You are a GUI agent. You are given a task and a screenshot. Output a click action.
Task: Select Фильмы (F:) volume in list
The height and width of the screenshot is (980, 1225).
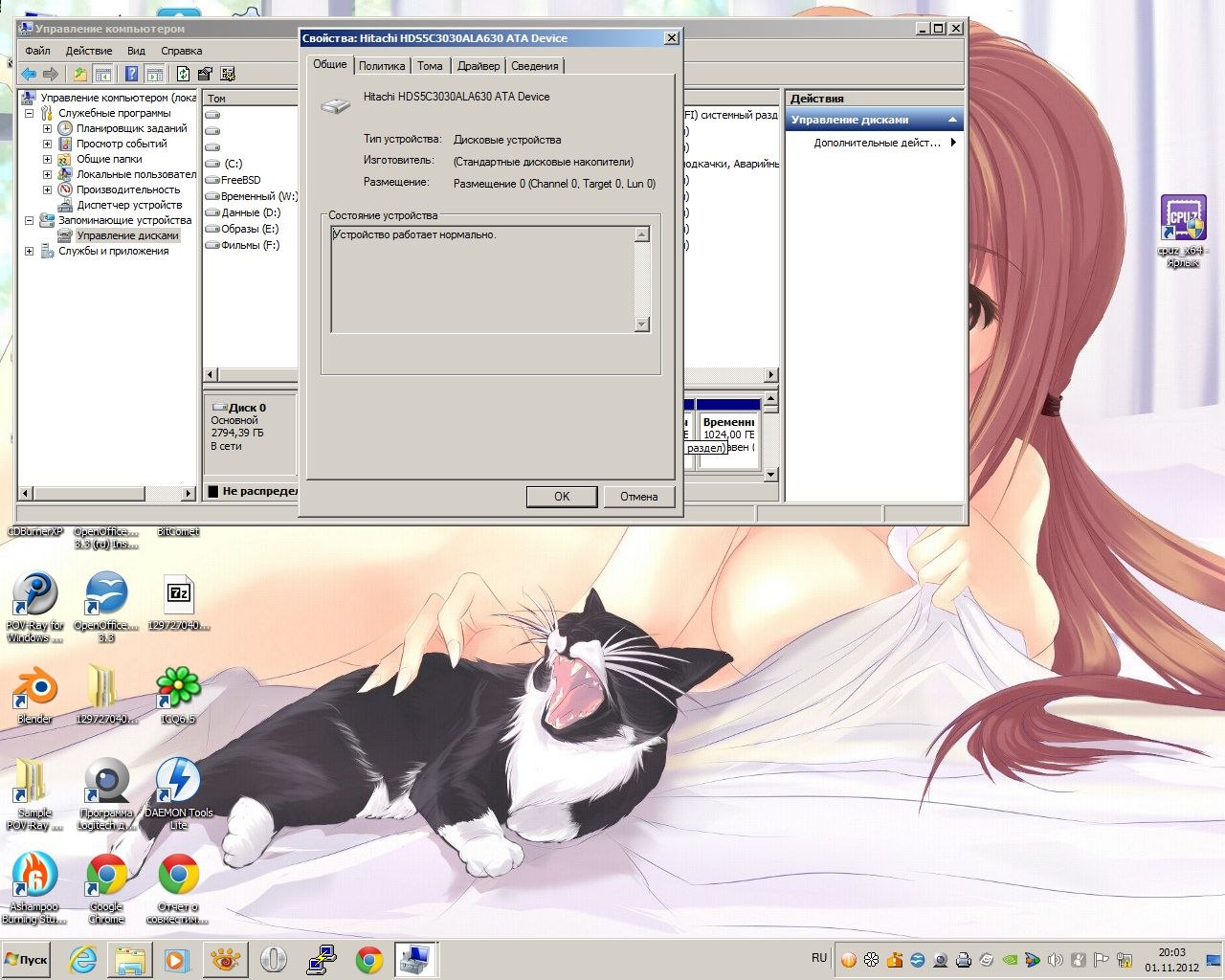[250, 245]
